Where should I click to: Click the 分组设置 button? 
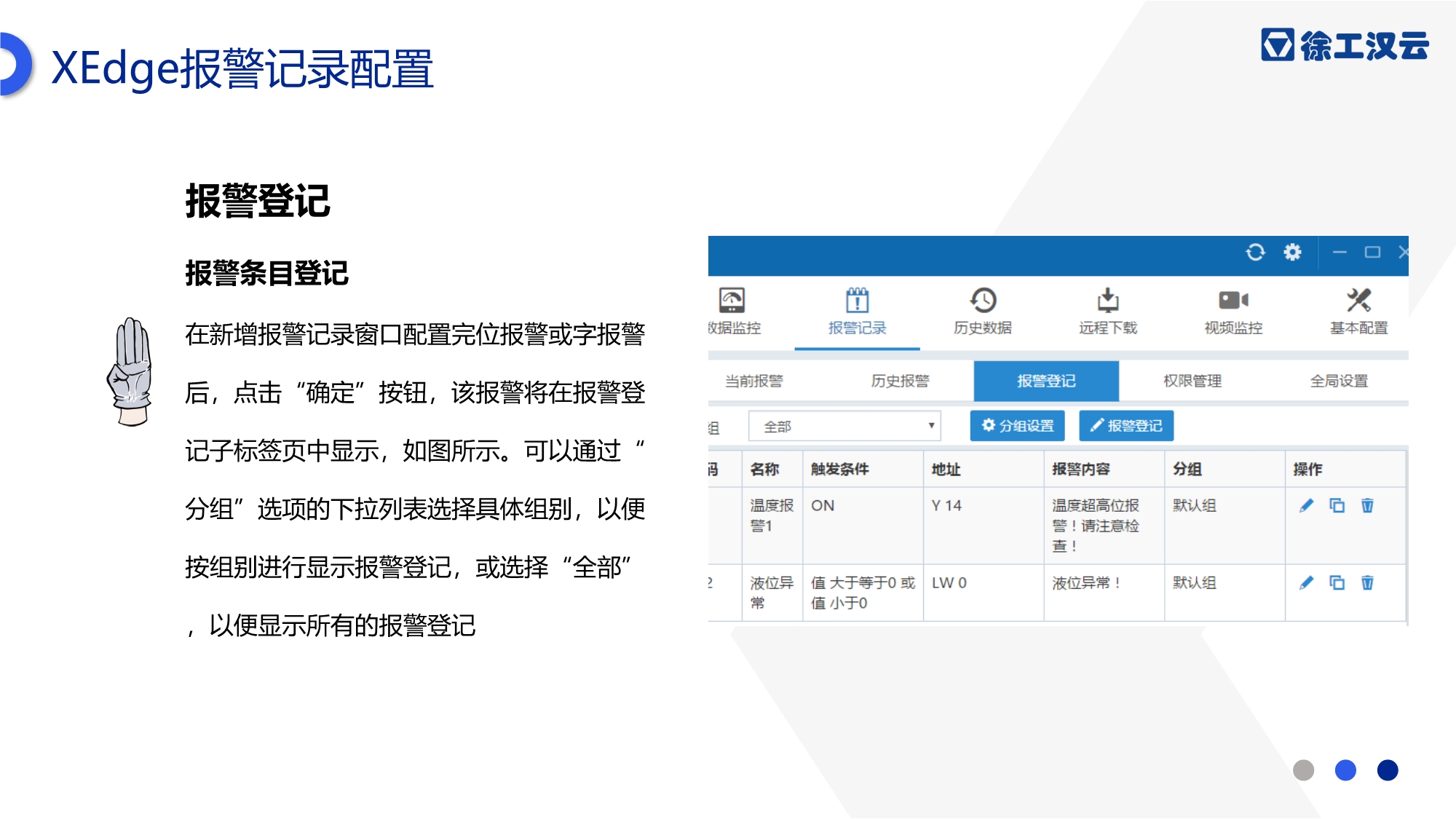tap(1017, 426)
